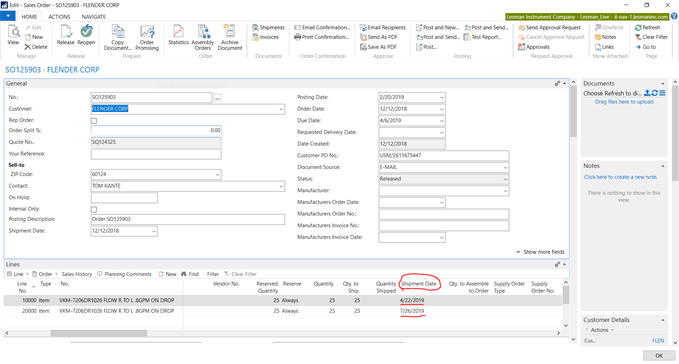Expand Show more fields
The width and height of the screenshot is (679, 364).
click(x=540, y=252)
